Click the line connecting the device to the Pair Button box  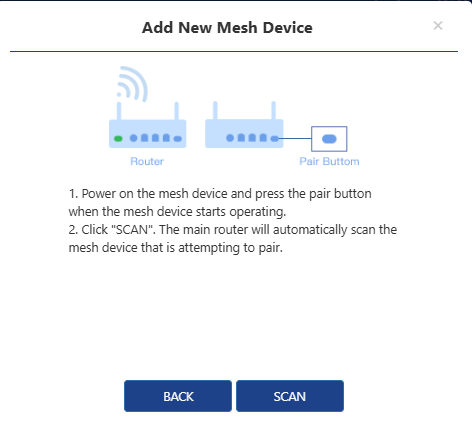pyautogui.click(x=295, y=138)
